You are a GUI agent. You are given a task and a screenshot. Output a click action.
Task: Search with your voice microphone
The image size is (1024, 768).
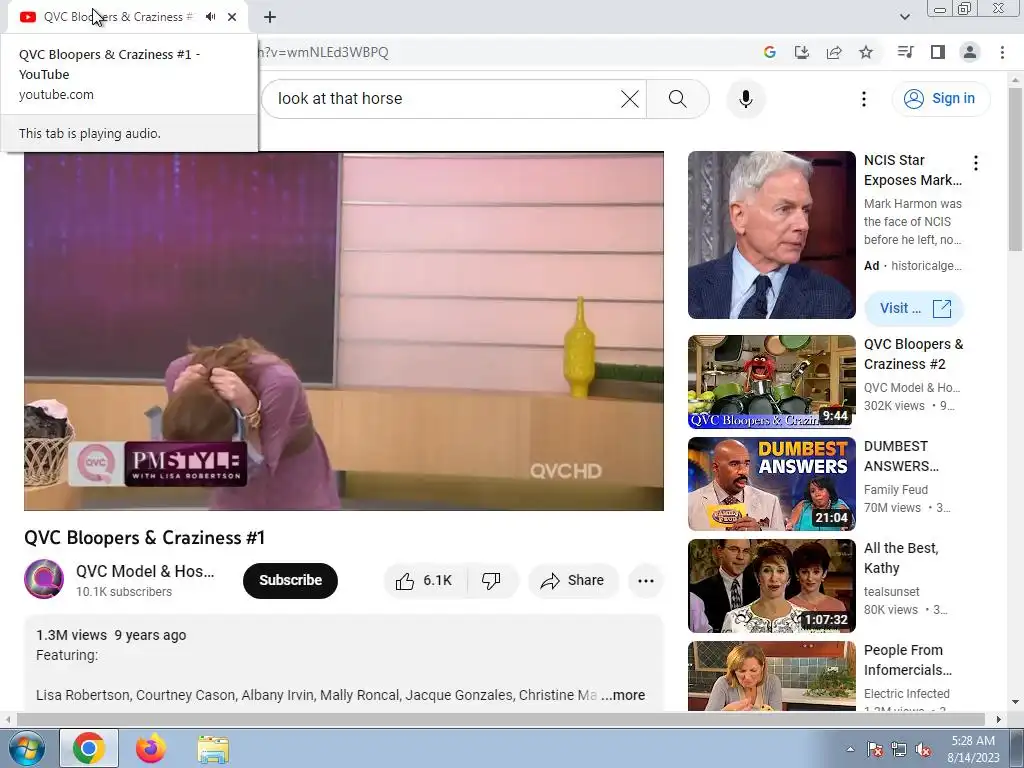pyautogui.click(x=746, y=99)
